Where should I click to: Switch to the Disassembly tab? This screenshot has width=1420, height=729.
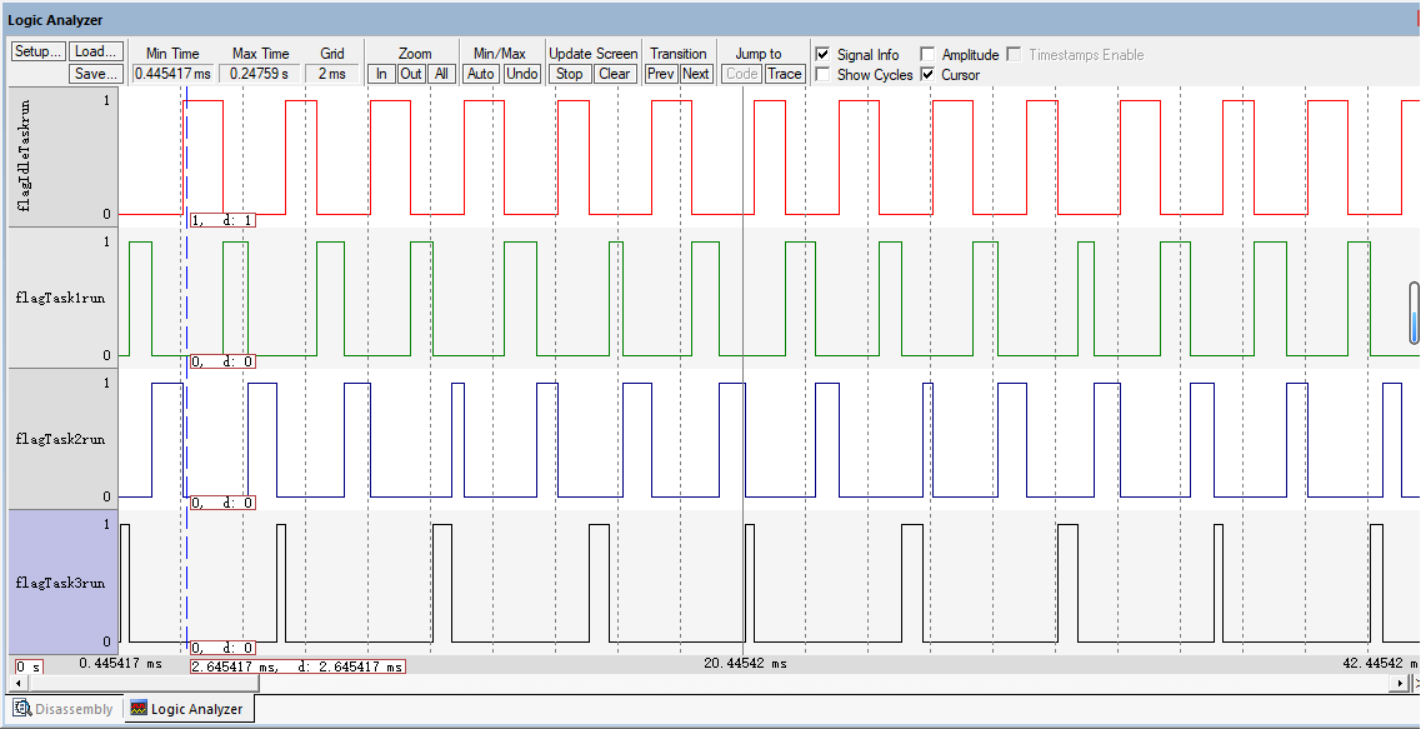63,709
